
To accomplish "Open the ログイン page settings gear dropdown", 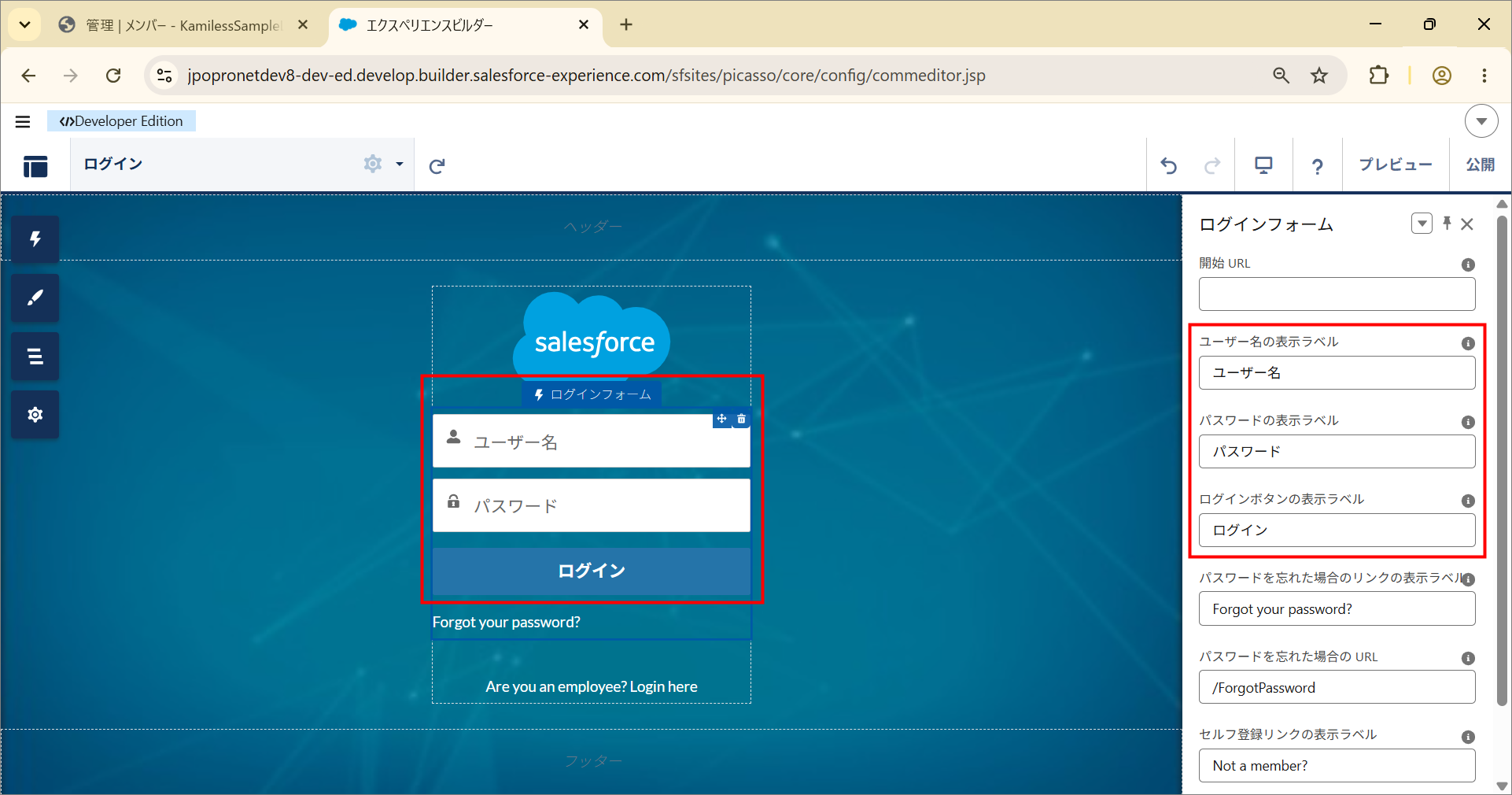I will [x=383, y=164].
